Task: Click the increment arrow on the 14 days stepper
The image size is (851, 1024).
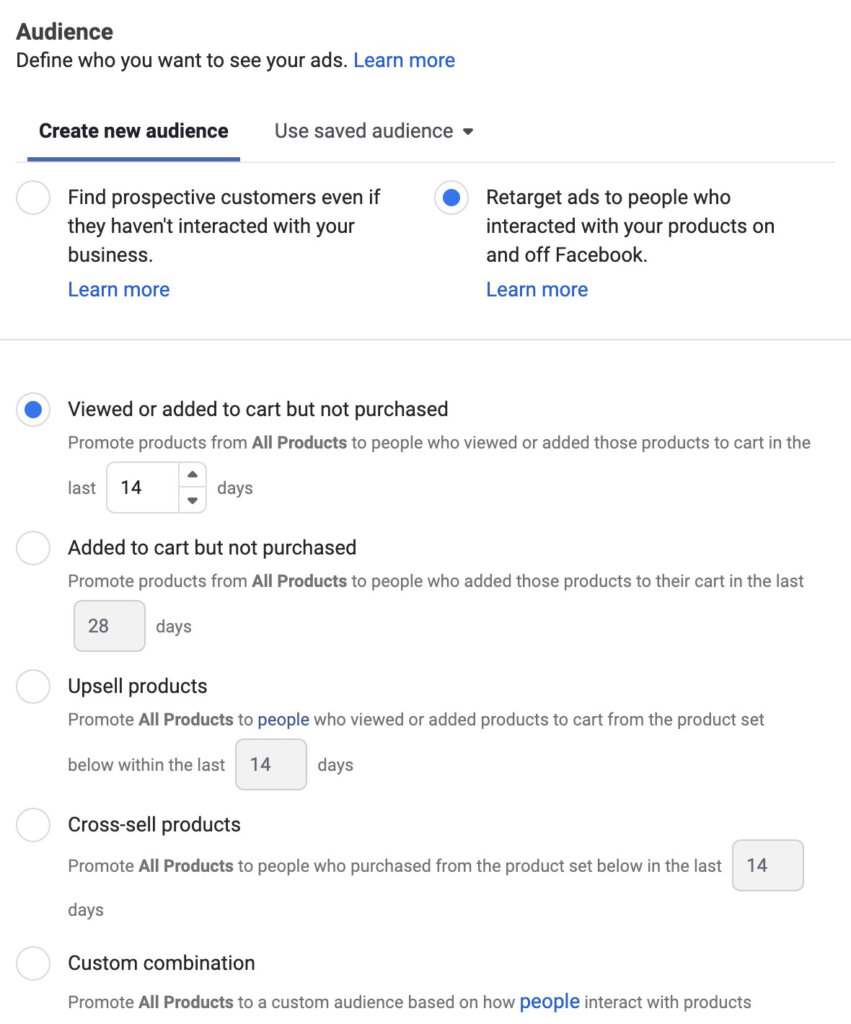Action: (x=191, y=474)
